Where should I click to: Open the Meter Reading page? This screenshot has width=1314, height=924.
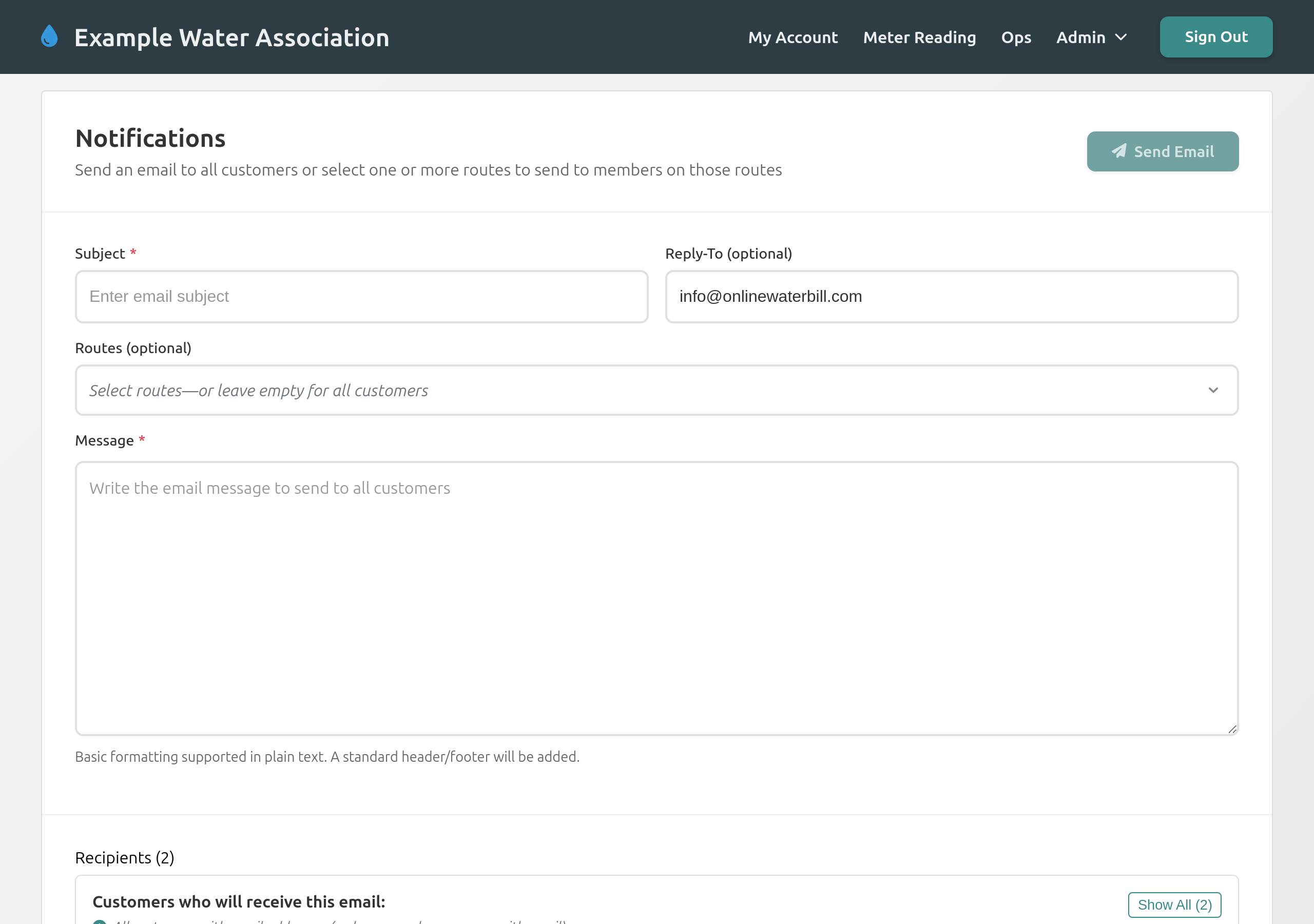[x=919, y=37]
